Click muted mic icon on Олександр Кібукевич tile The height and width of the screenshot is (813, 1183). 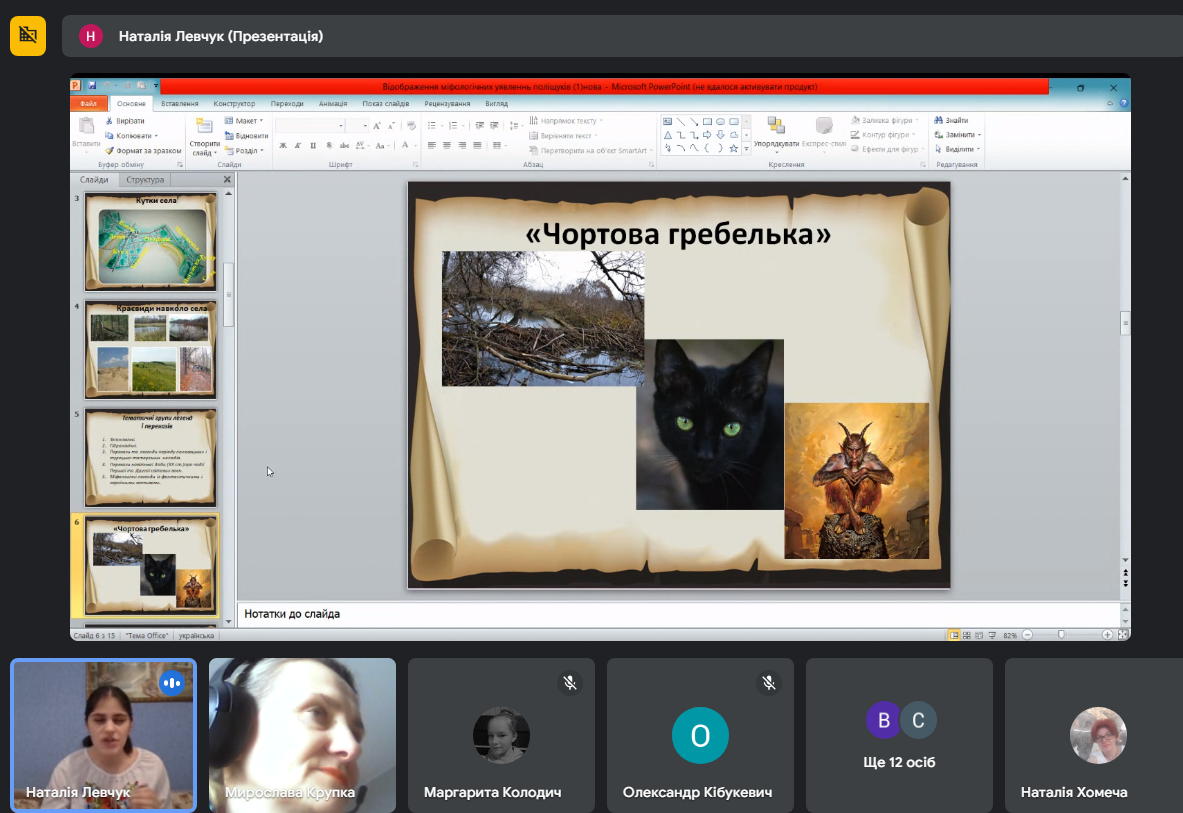coord(769,683)
